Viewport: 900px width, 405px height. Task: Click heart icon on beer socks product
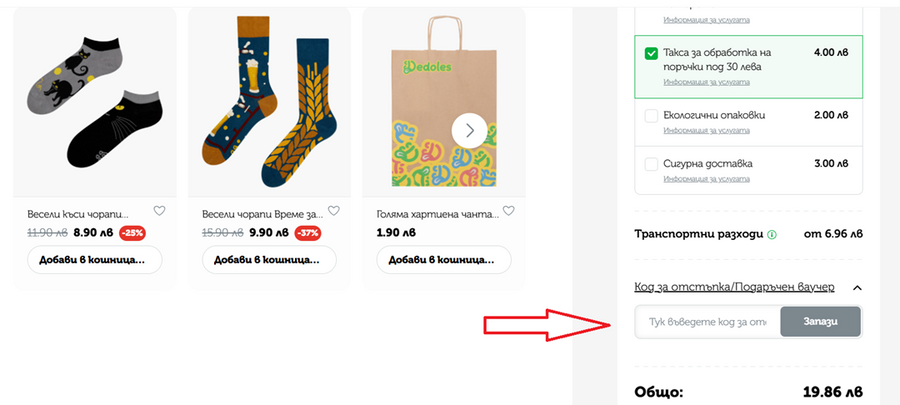click(334, 211)
